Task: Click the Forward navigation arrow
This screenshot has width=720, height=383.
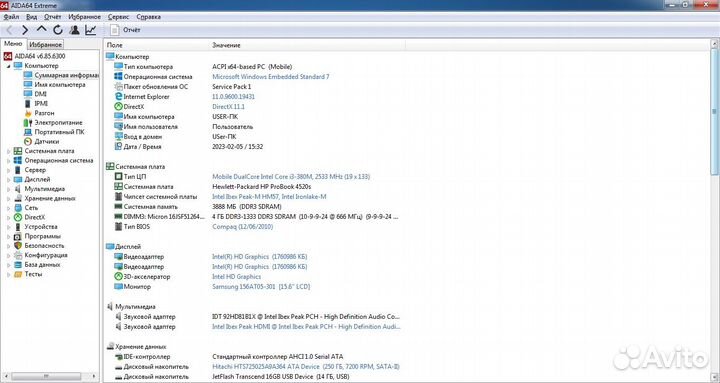Action: pyautogui.click(x=25, y=30)
